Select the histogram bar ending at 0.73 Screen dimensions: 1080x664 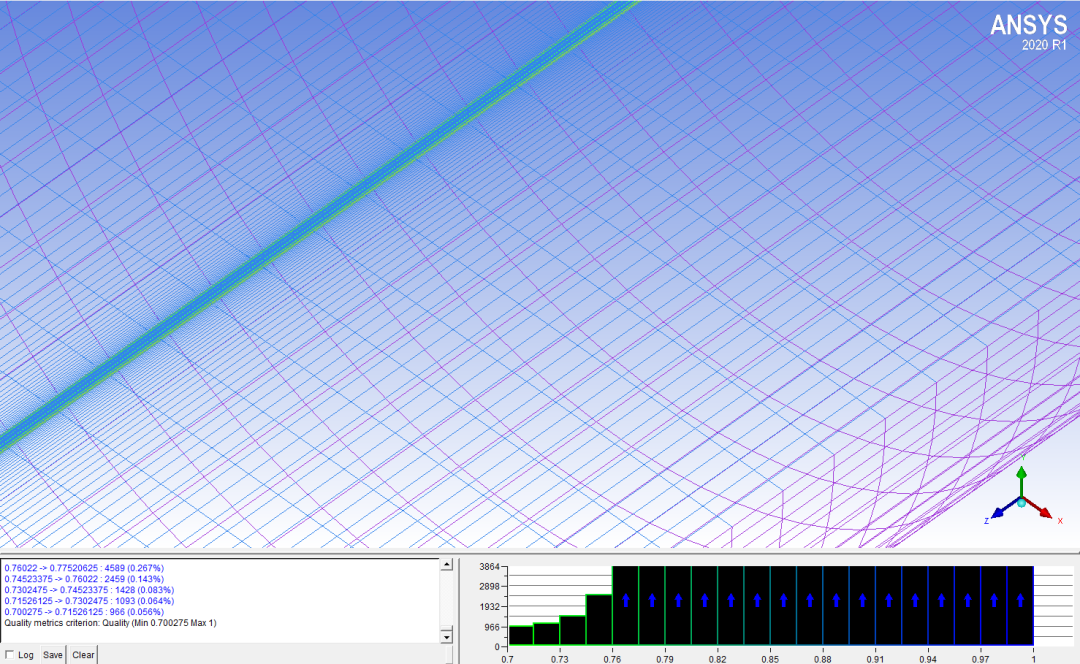point(547,634)
